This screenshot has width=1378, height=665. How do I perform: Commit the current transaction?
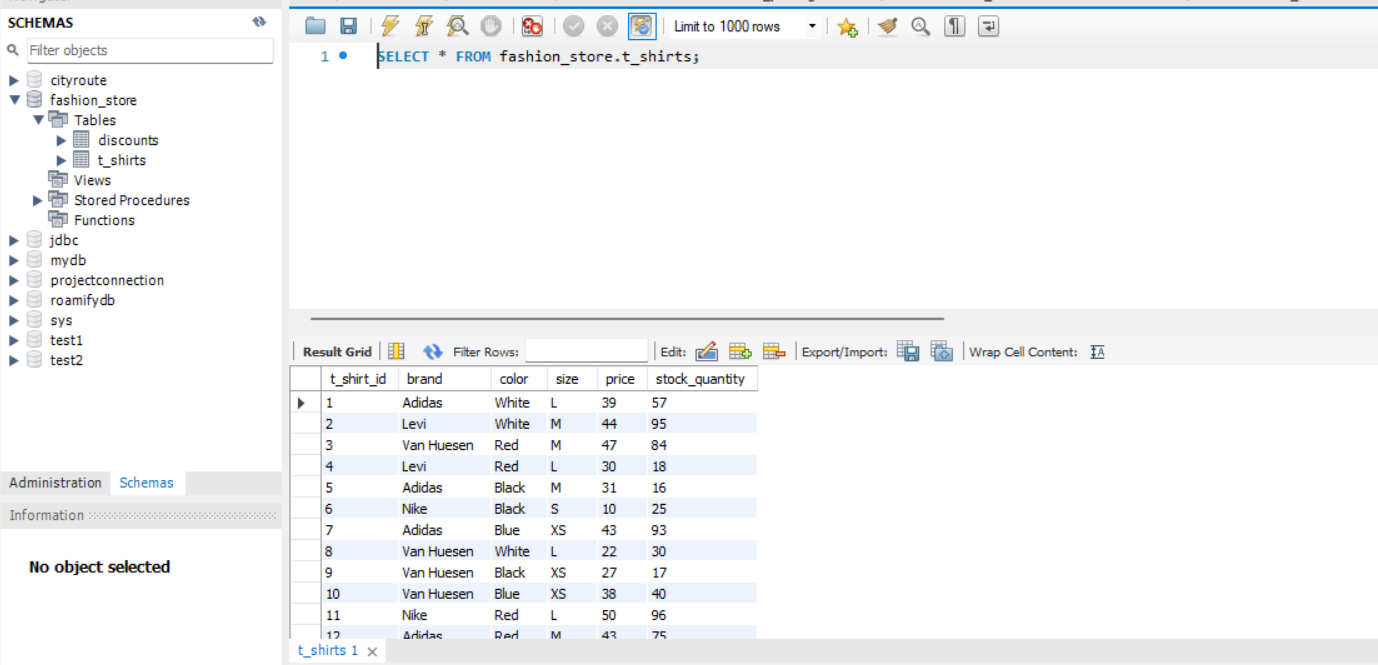(573, 27)
